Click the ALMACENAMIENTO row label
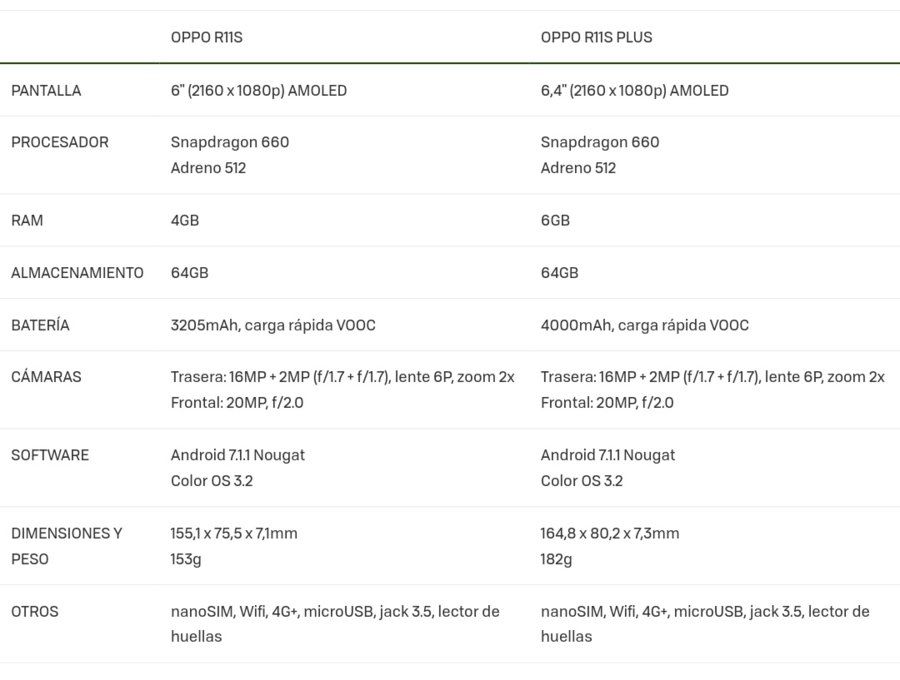900x680 pixels. [77, 273]
